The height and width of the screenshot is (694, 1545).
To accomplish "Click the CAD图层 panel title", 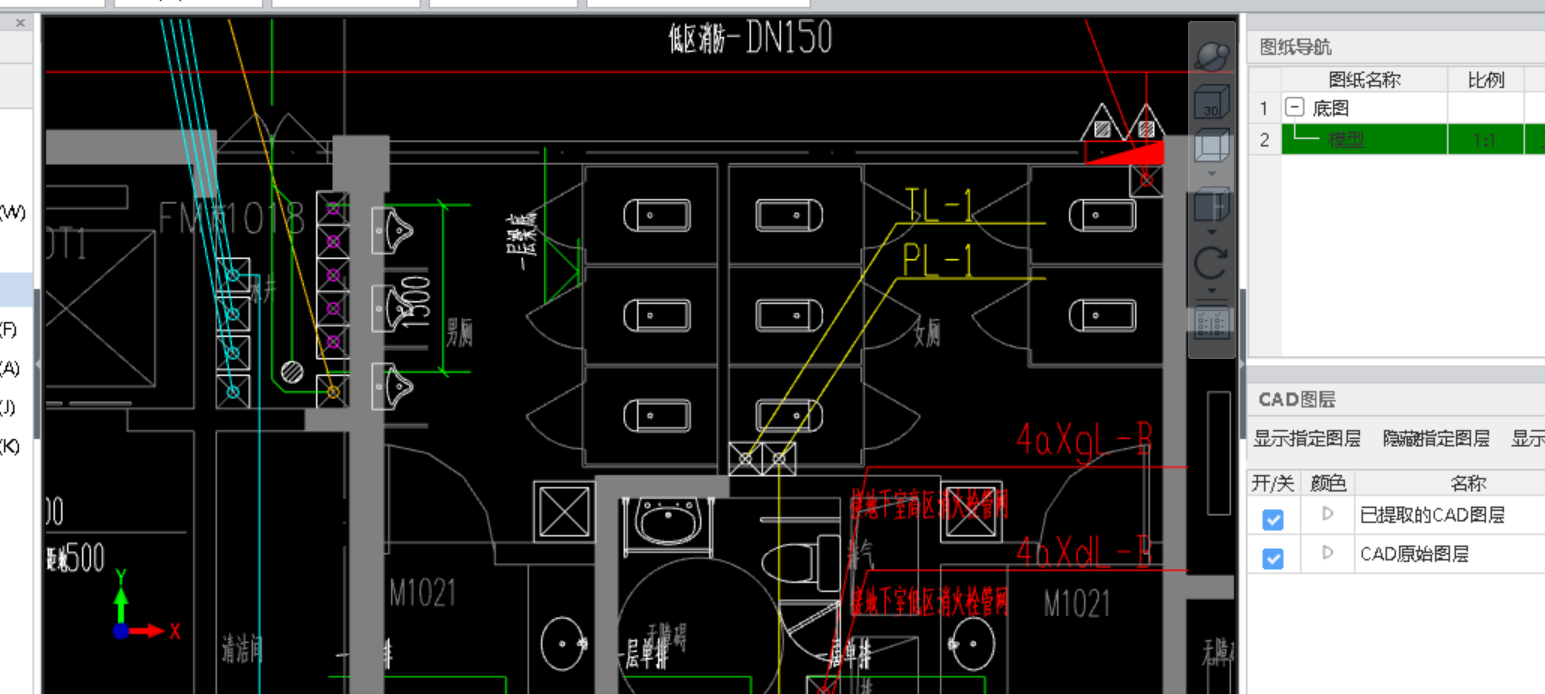I will coord(1297,400).
